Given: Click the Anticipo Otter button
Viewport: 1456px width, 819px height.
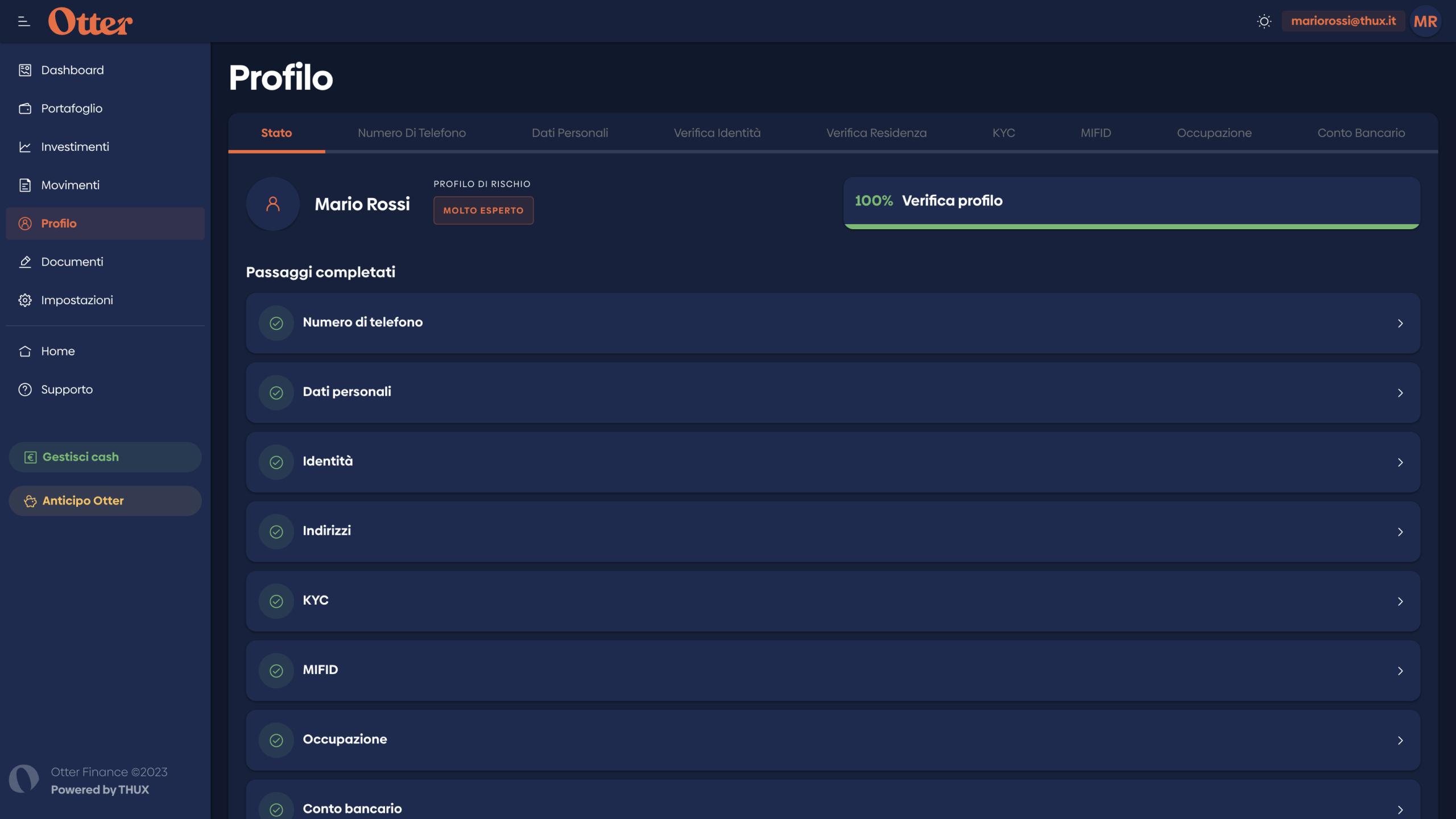Looking at the screenshot, I should pyautogui.click(x=105, y=500).
